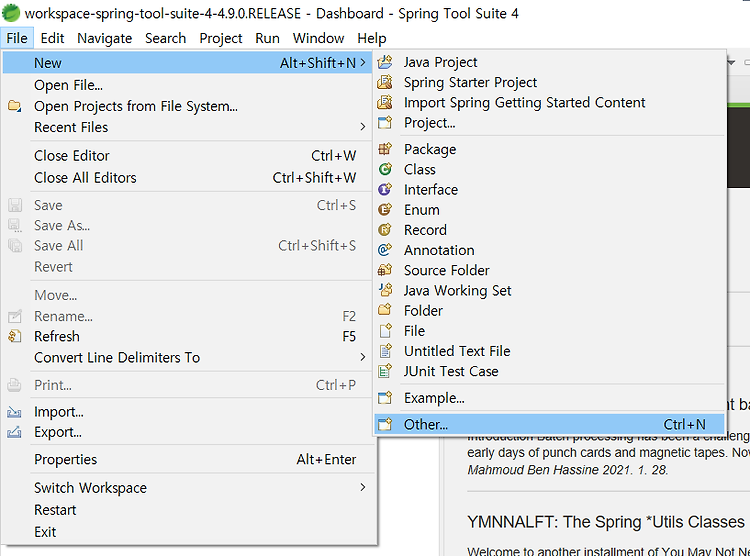This screenshot has width=750, height=556.
Task: Click the Example... wizard icon
Action: point(385,398)
